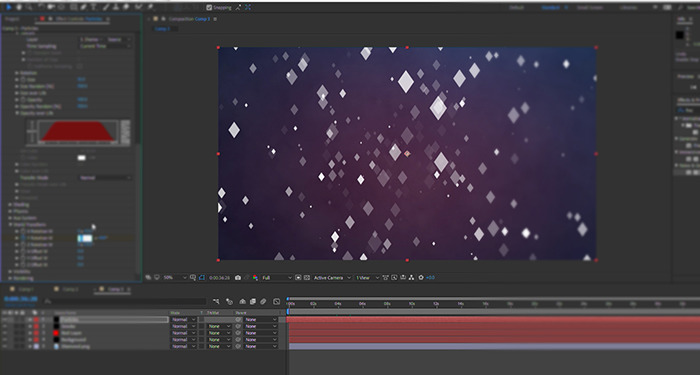Select the Hand tool

pyautogui.click(x=19, y=7)
